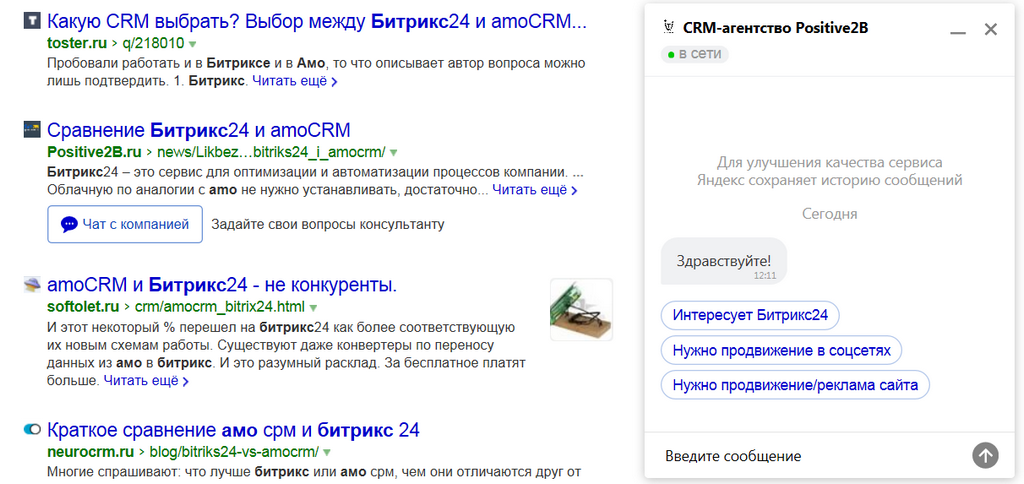1024x484 pixels.
Task: Expand the toster.ru URL dropdown arrow
Action: tap(193, 44)
